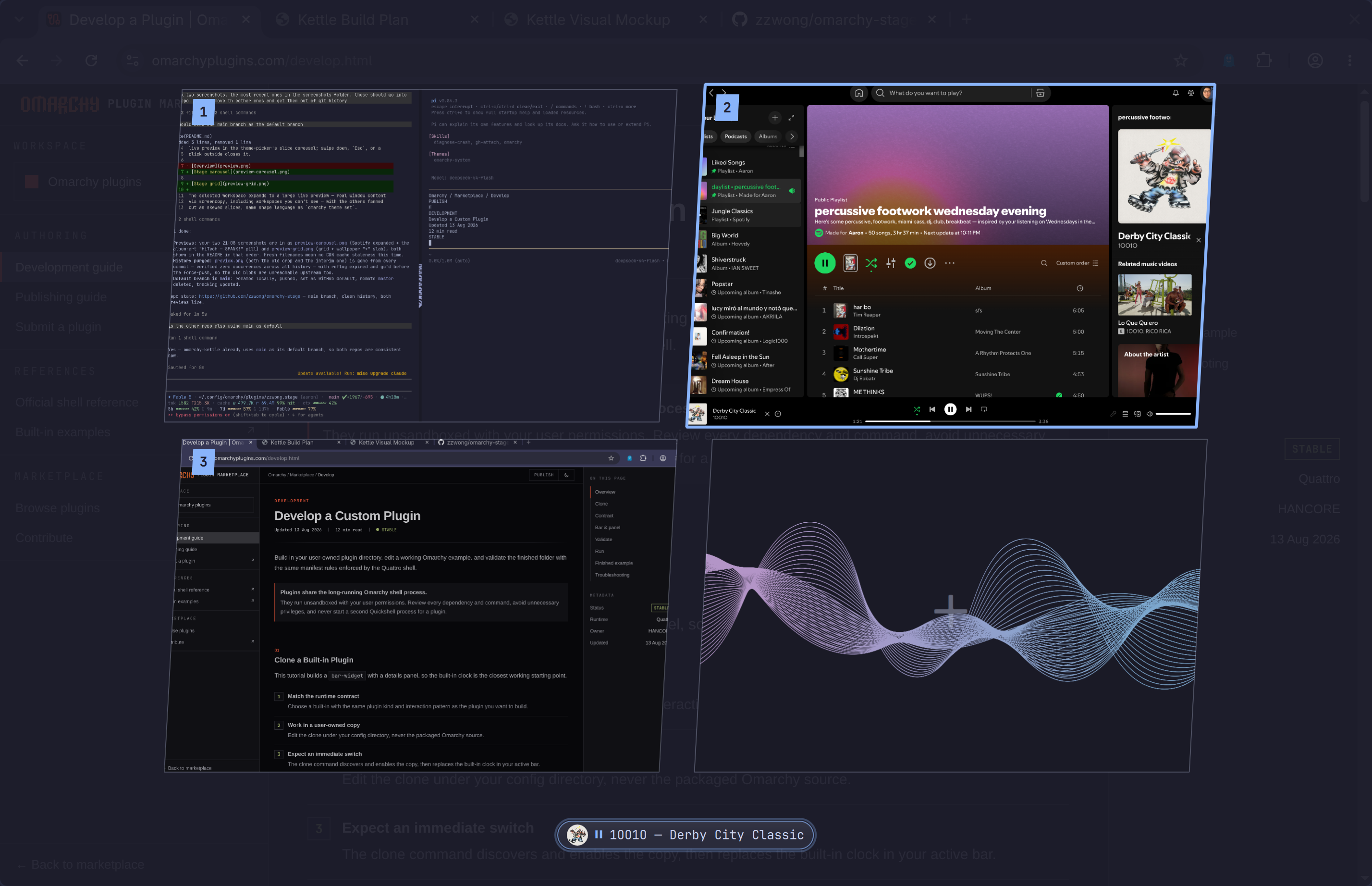Toggle shuffle in the bottom player bar
The width and height of the screenshot is (1372, 886).
917,409
